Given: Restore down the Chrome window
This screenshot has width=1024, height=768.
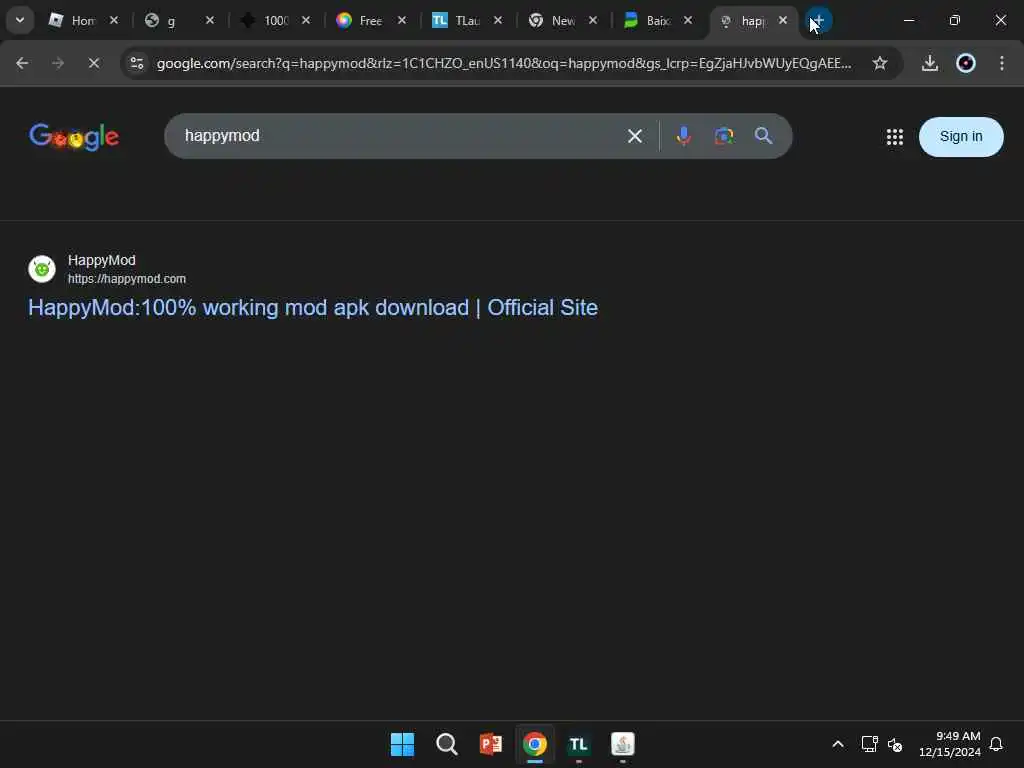Looking at the screenshot, I should click(955, 20).
